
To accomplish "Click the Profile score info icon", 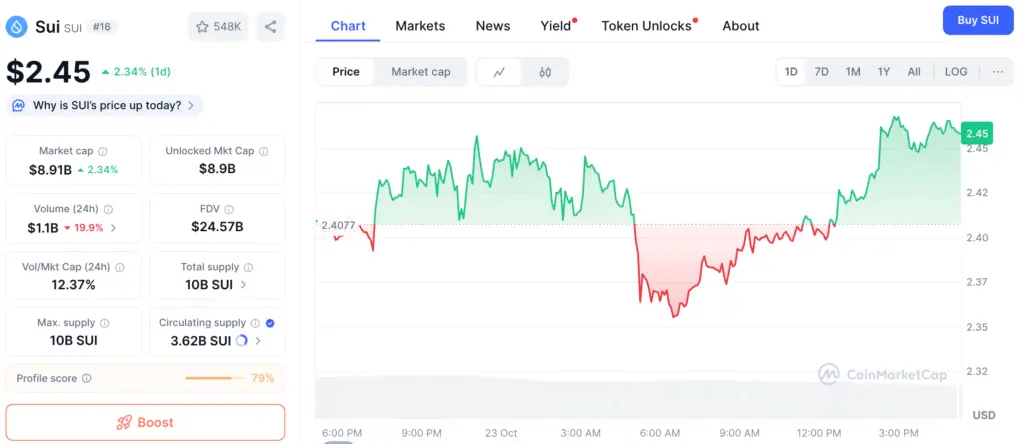I will point(87,379).
